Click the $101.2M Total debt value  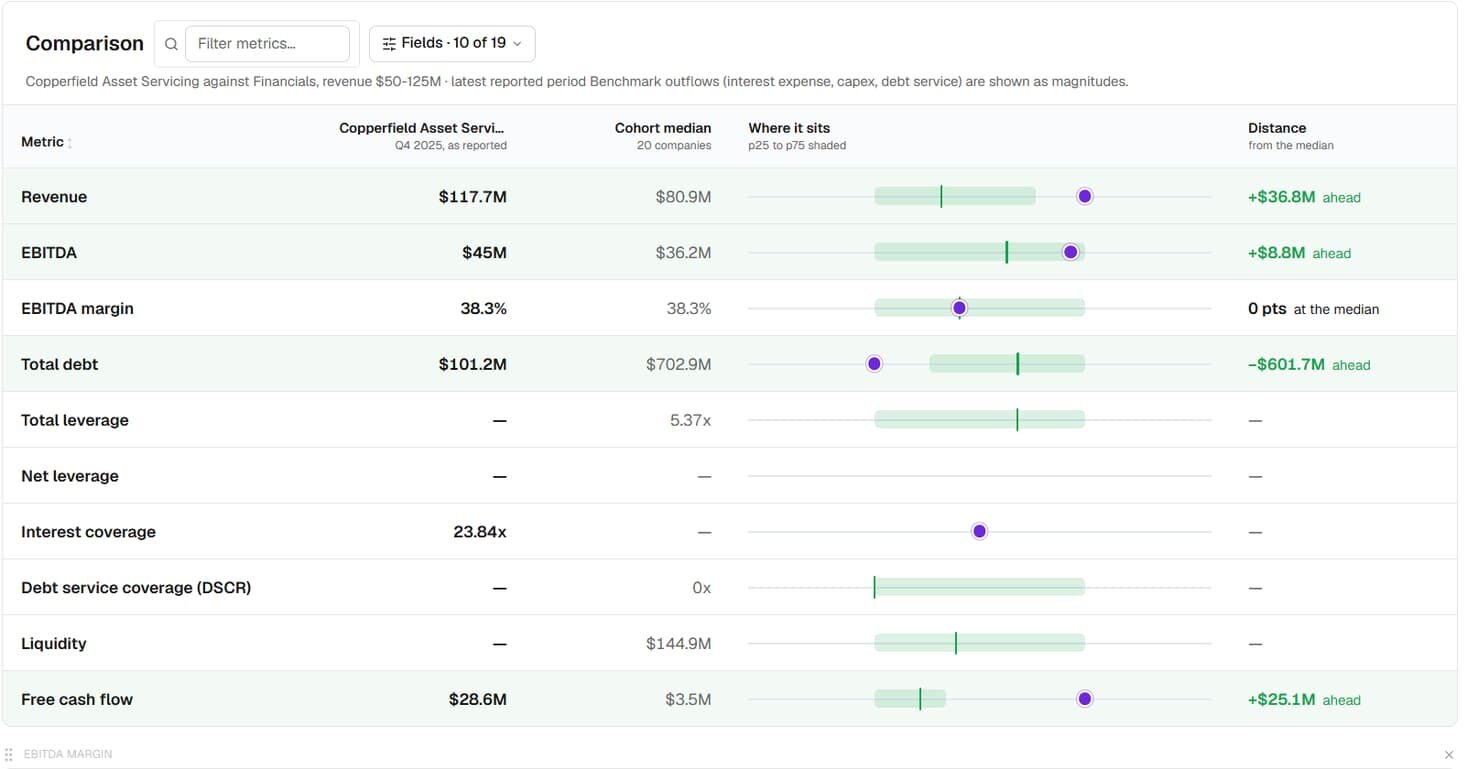coord(472,365)
